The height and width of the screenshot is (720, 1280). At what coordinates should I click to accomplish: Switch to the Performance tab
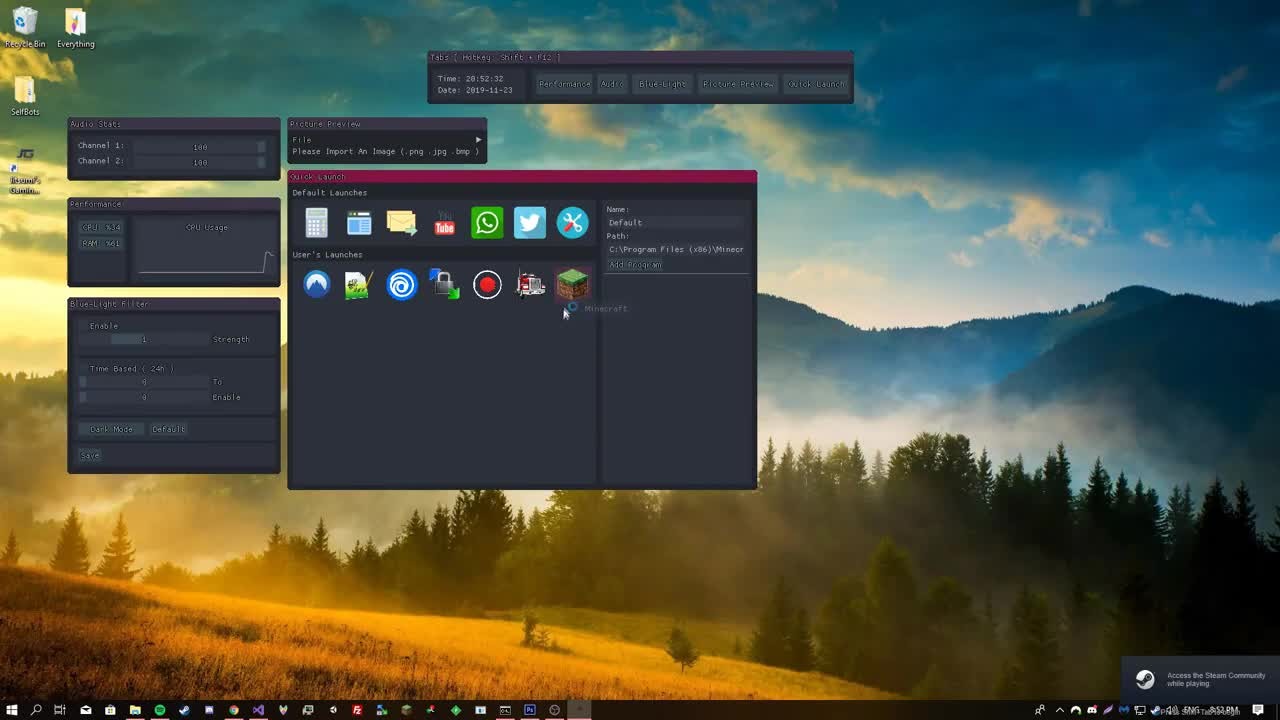pyautogui.click(x=564, y=84)
